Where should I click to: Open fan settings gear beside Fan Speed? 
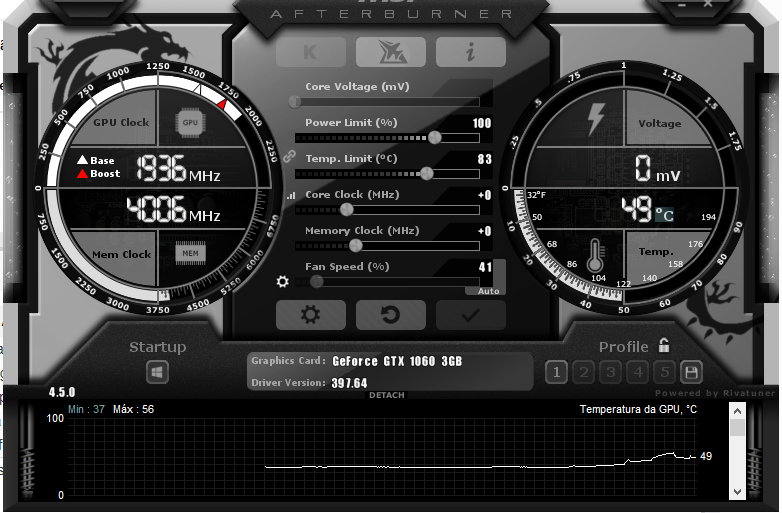pyautogui.click(x=283, y=282)
